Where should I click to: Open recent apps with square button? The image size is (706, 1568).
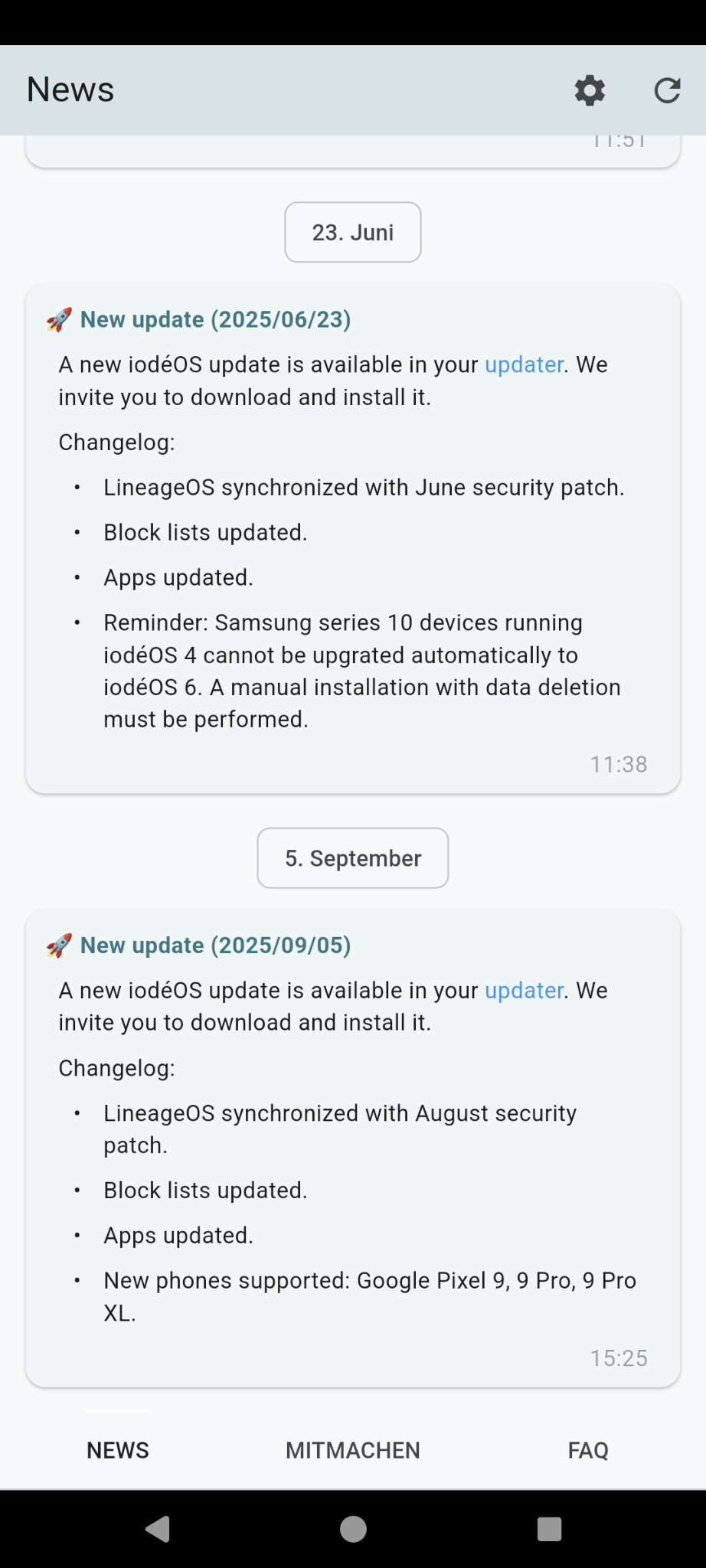click(x=549, y=1529)
